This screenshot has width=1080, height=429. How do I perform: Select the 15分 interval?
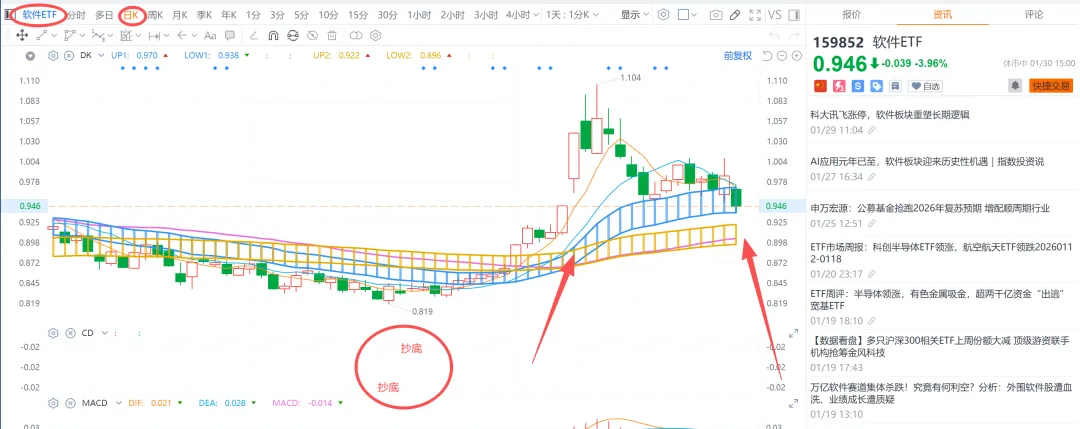click(357, 14)
